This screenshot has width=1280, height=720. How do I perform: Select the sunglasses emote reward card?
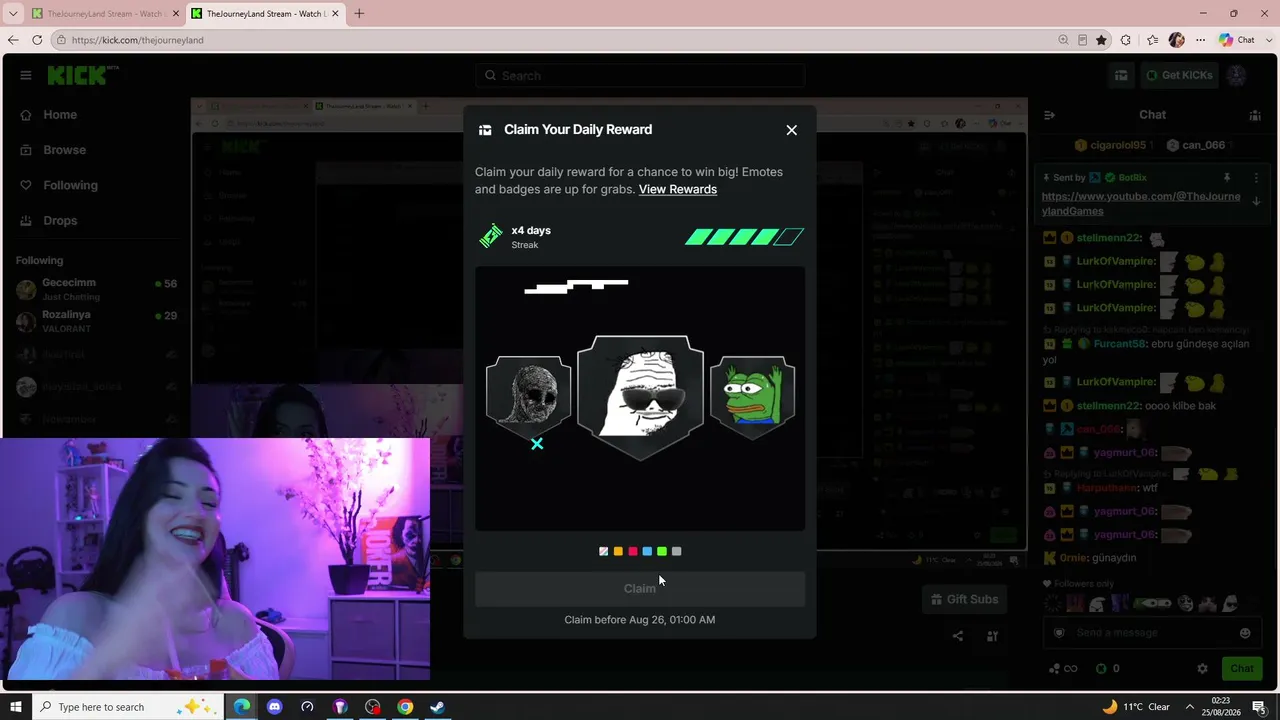pyautogui.click(x=640, y=397)
